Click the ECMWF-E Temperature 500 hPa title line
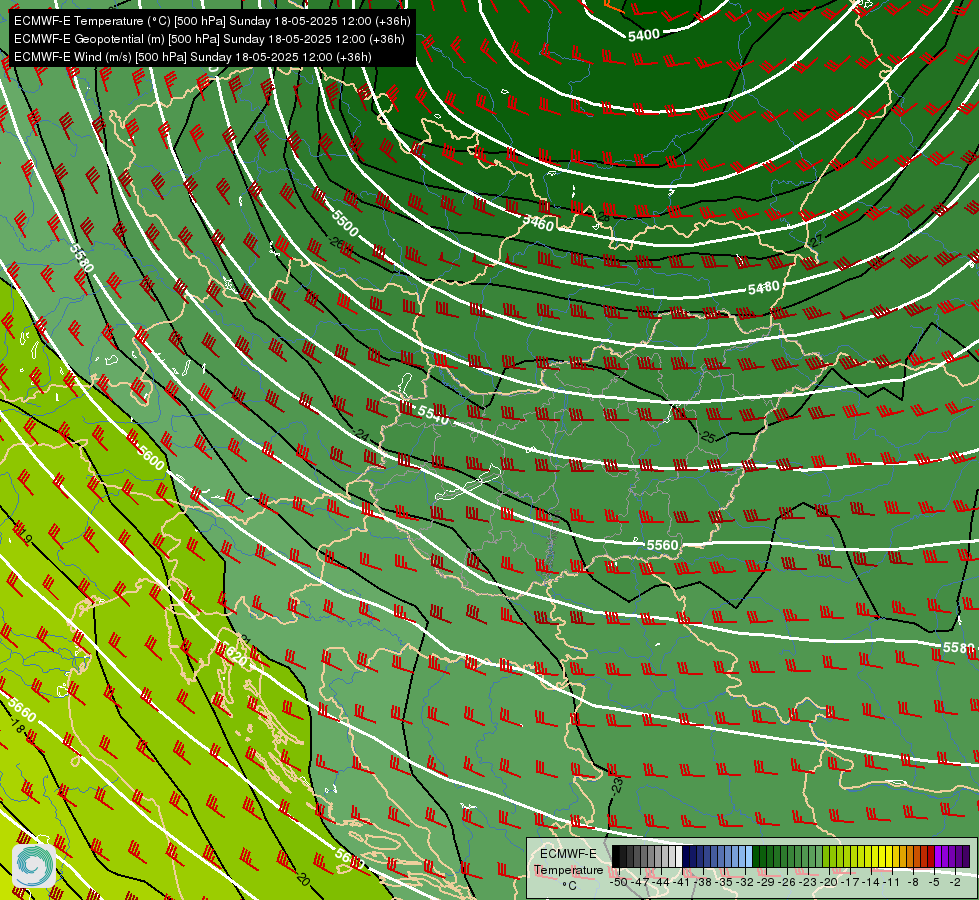979x900 pixels. (x=212, y=21)
